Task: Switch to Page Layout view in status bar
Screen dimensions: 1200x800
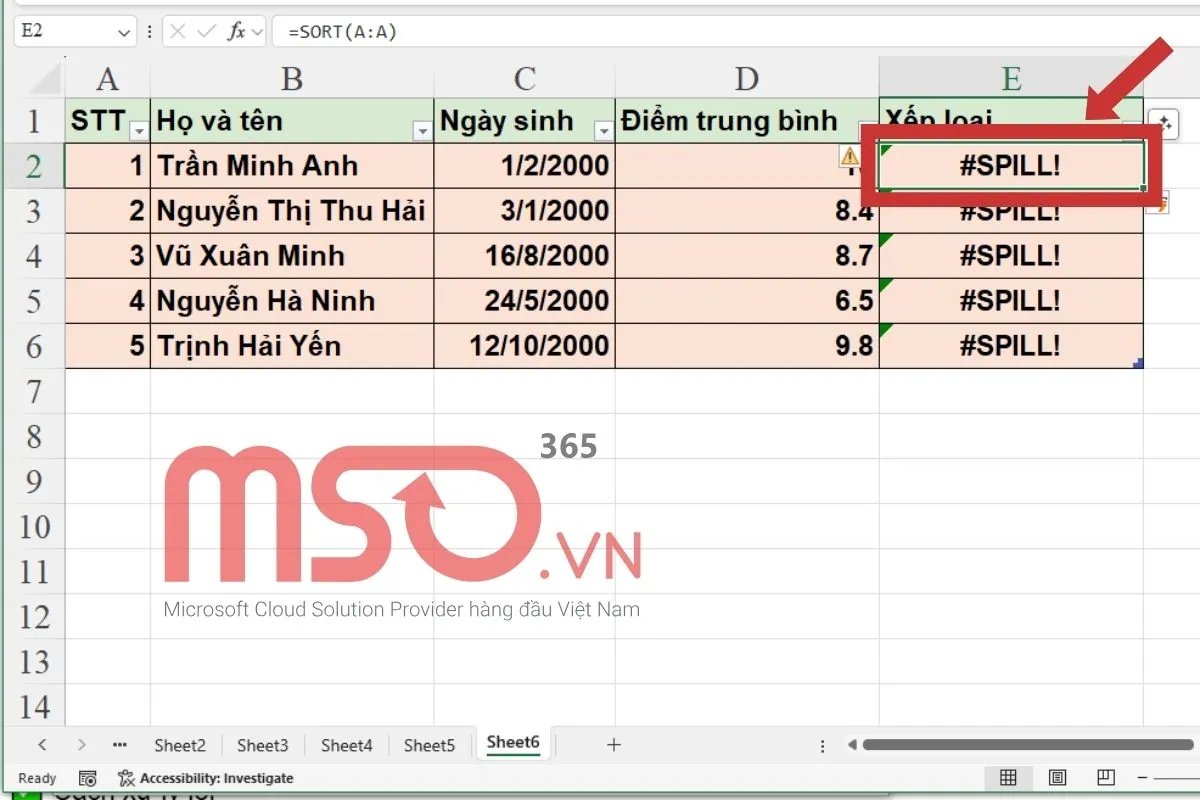Action: [x=1057, y=778]
